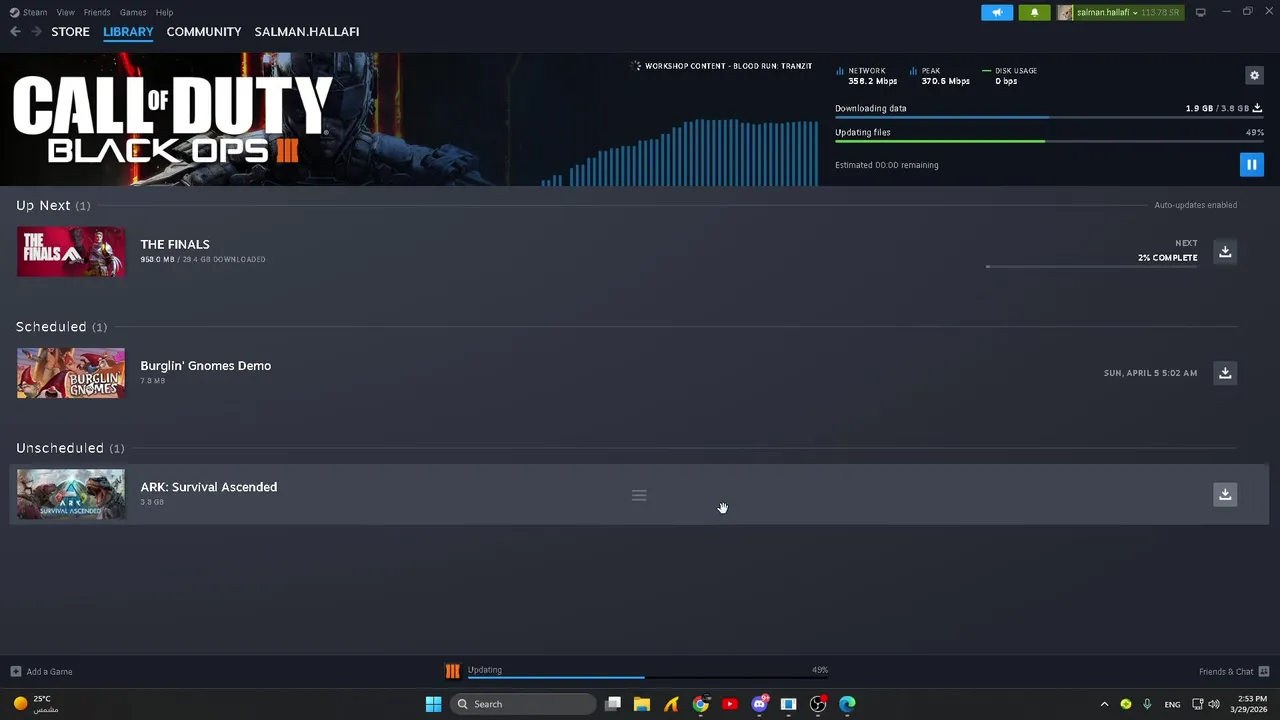1280x720 pixels.
Task: Download ARK: Survival Ascended now
Action: tap(1225, 494)
